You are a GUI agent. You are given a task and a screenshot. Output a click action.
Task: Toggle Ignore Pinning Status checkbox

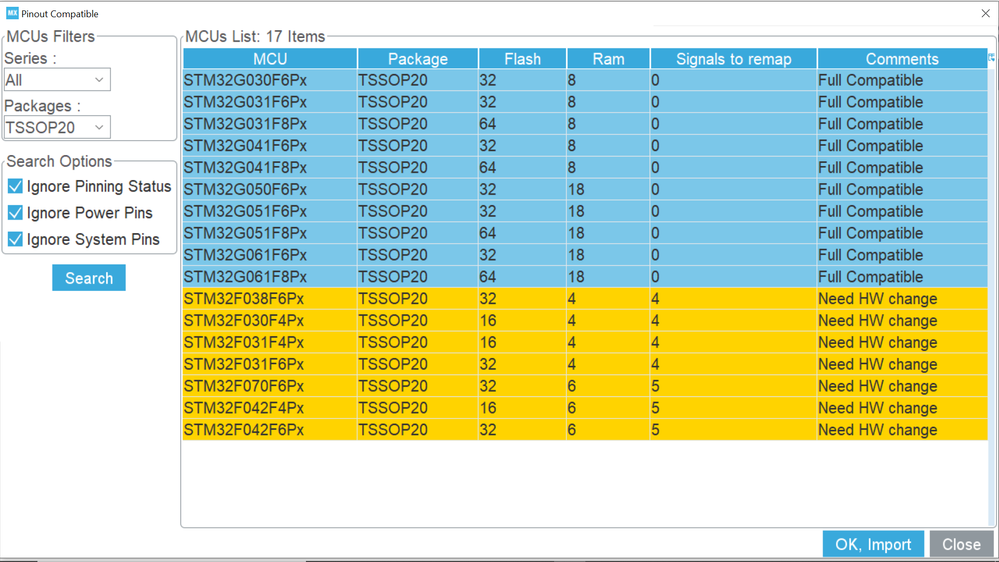(15, 186)
